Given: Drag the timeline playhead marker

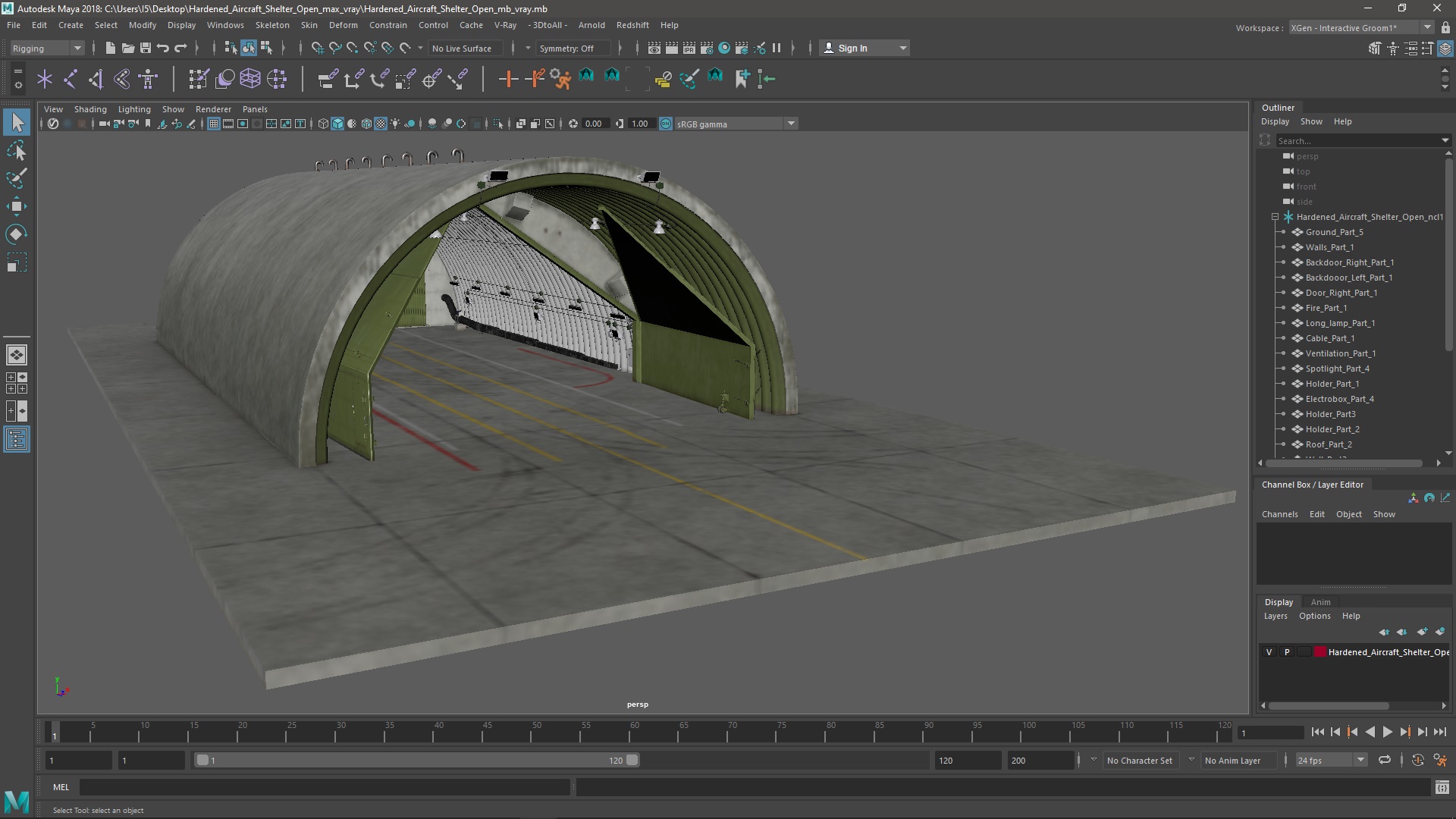Looking at the screenshot, I should [55, 732].
